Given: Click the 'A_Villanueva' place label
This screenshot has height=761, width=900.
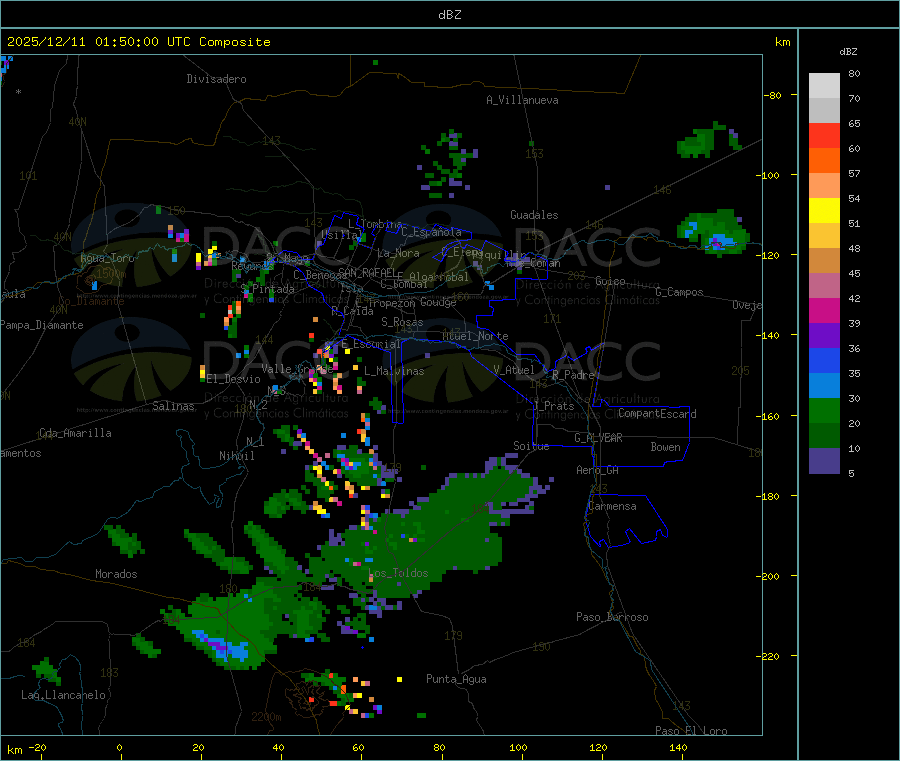Looking at the screenshot, I should (522, 100).
